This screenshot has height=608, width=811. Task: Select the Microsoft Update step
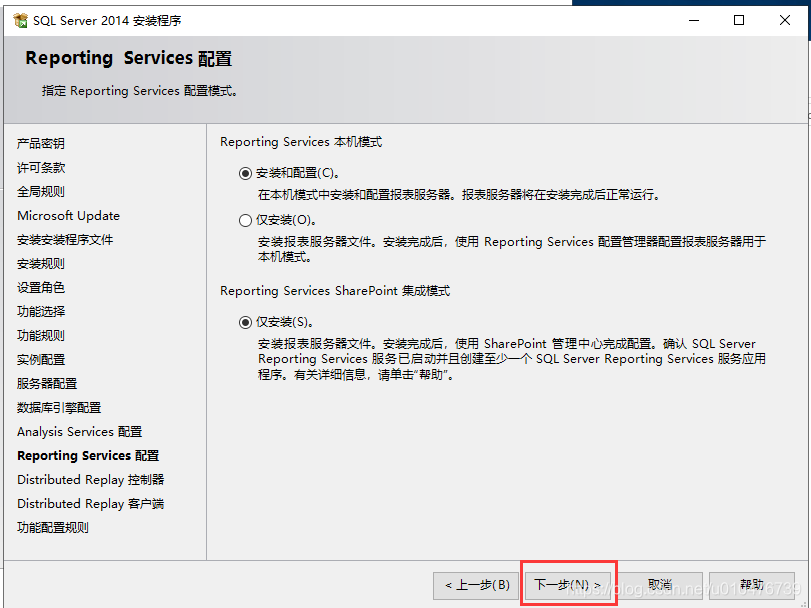[68, 216]
